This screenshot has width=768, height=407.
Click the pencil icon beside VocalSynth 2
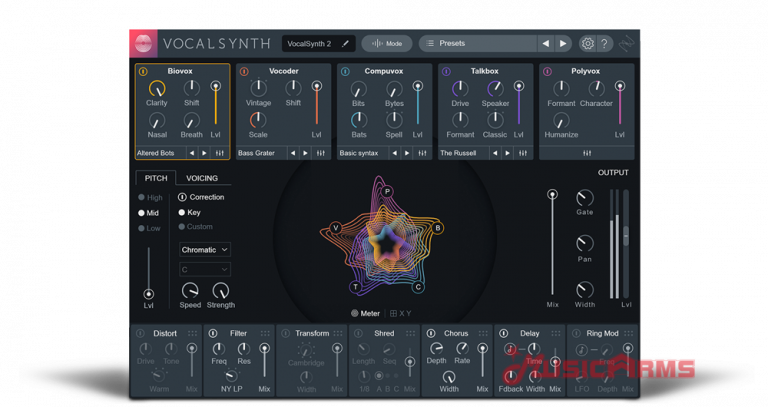[346, 43]
